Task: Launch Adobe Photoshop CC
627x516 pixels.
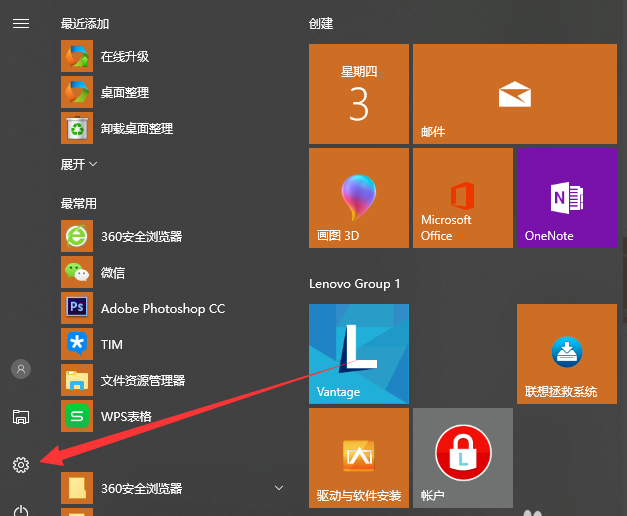Action: click(162, 309)
